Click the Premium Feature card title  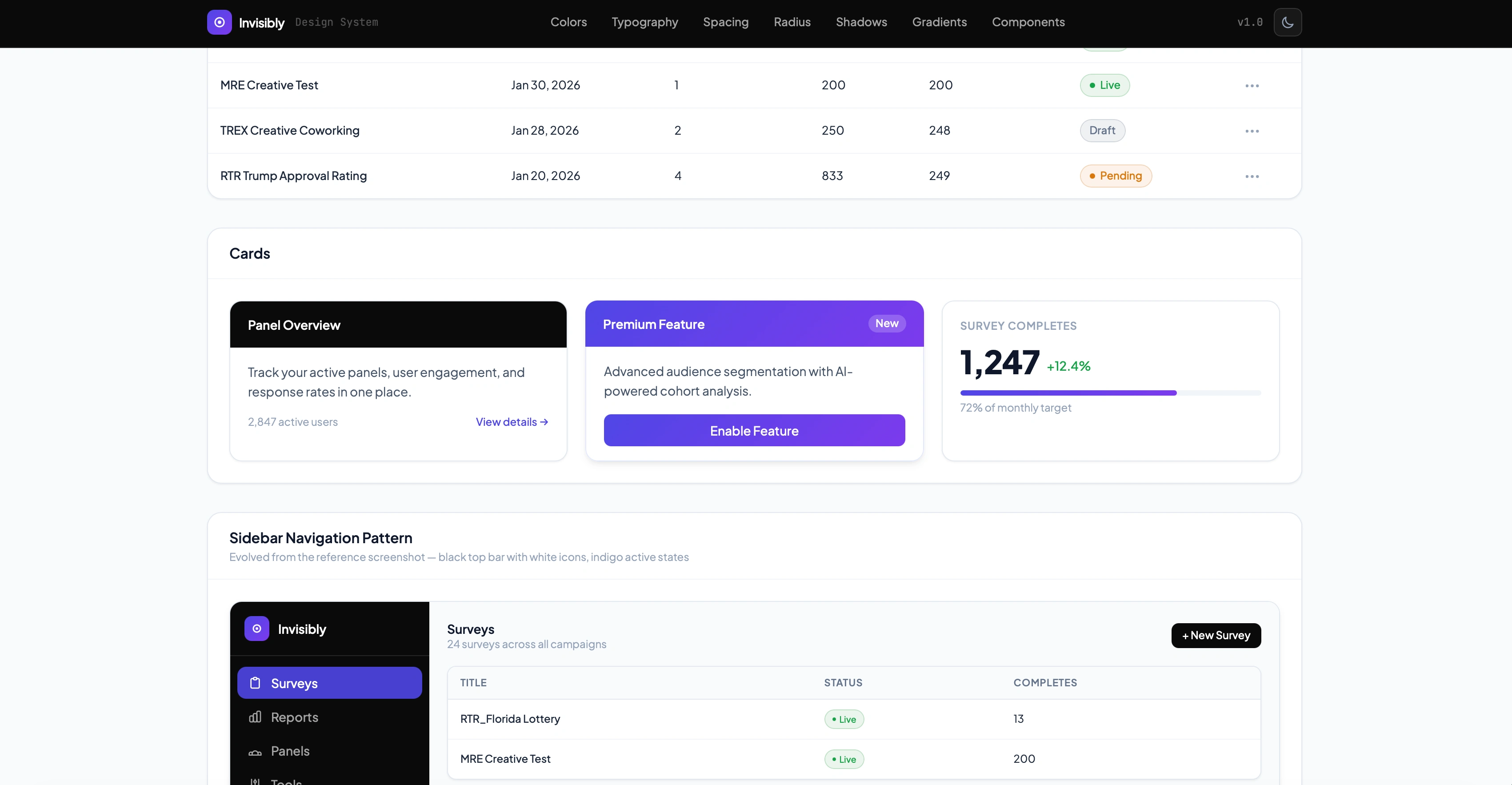(x=653, y=324)
